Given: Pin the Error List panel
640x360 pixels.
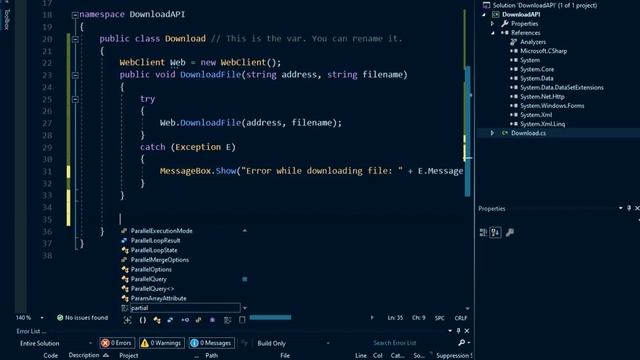Looking at the screenshot, I should click(x=458, y=331).
